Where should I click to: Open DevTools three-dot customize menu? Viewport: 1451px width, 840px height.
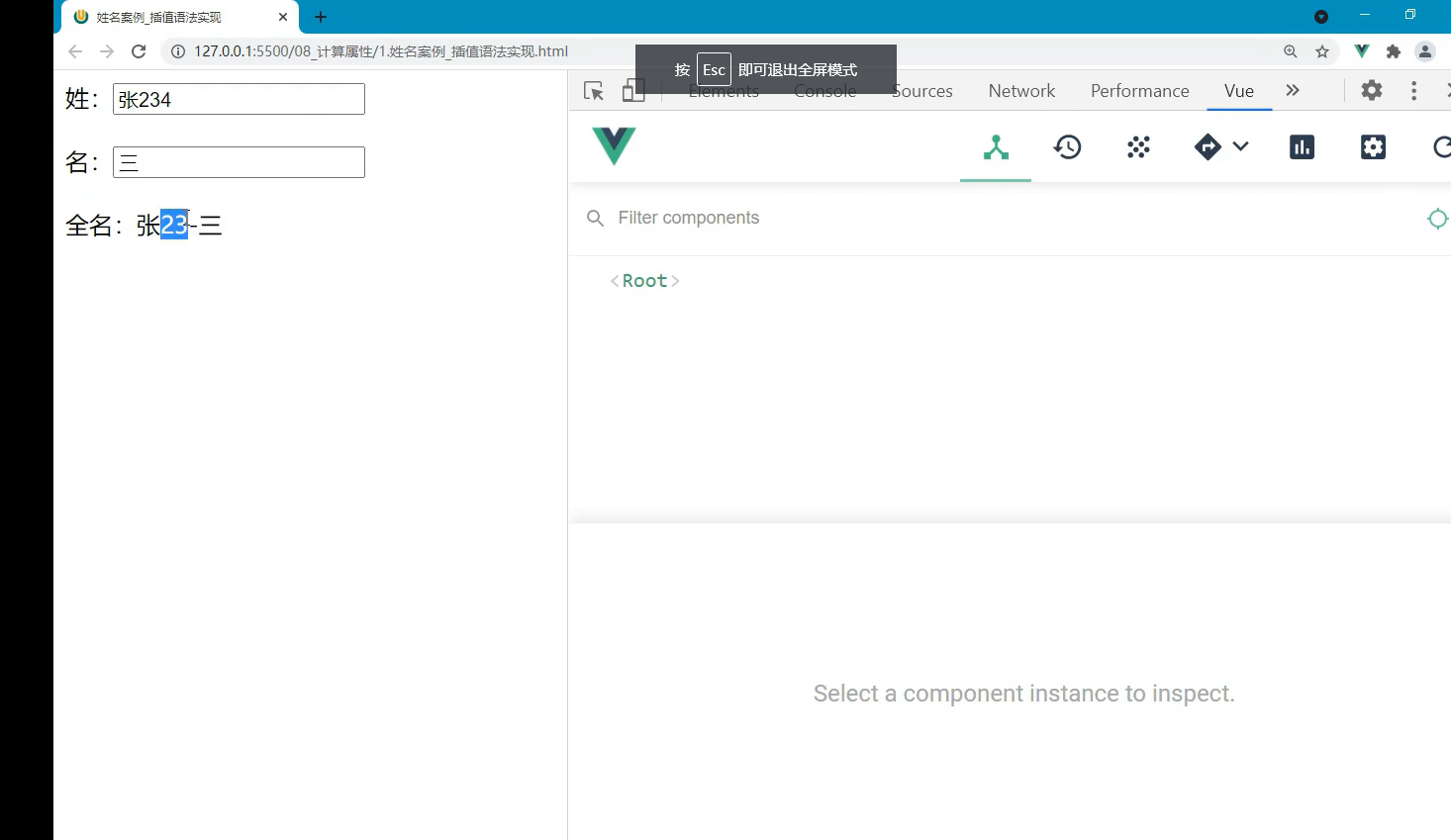coord(1413,91)
